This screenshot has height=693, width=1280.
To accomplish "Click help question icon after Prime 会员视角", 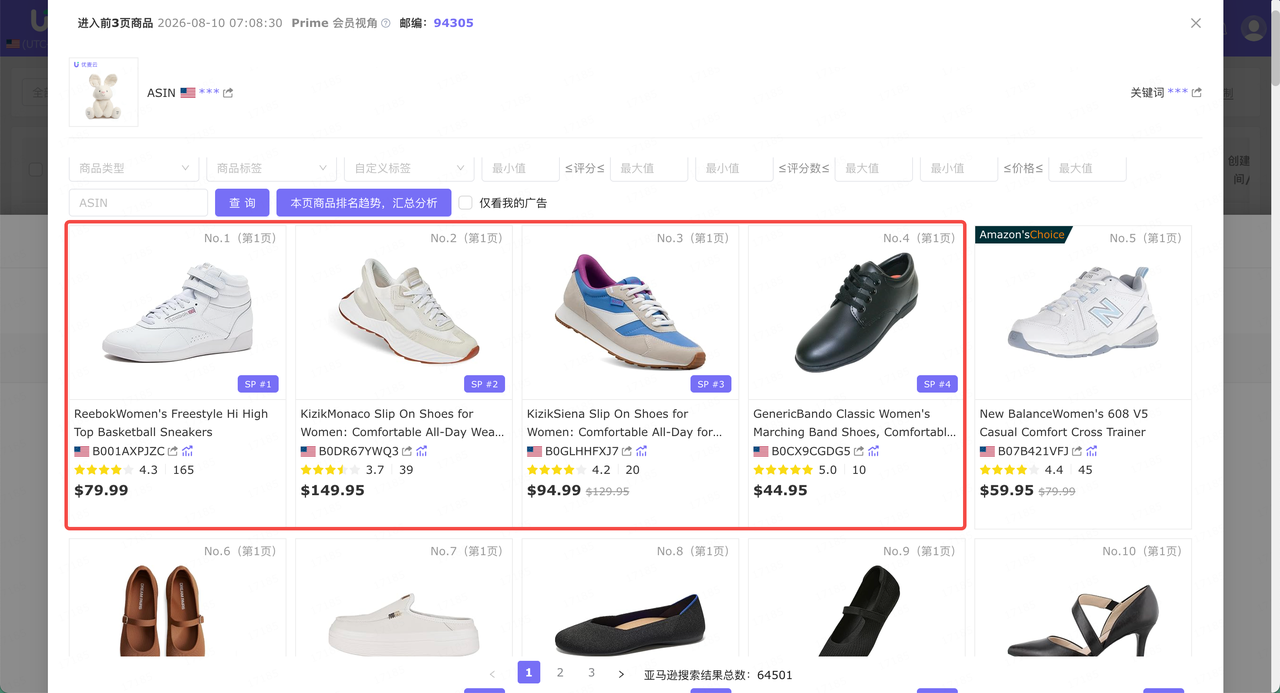I will [x=386, y=23].
